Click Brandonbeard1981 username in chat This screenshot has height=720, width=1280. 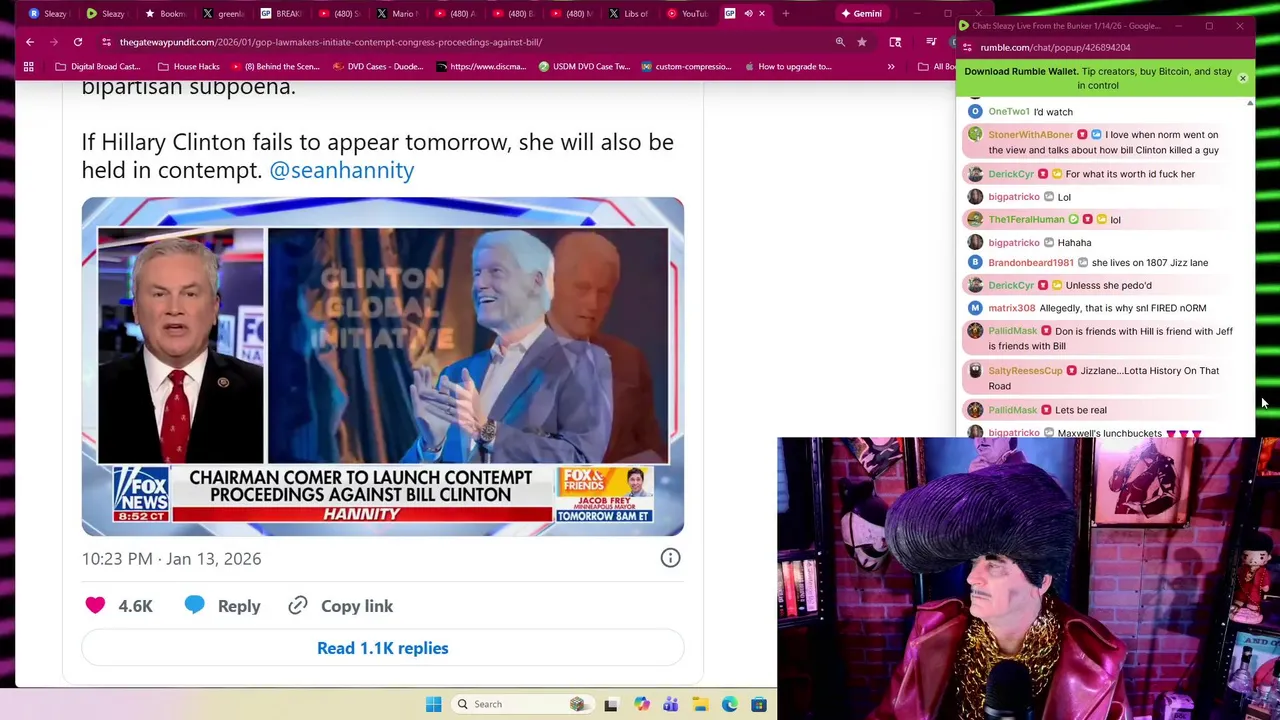1030,263
